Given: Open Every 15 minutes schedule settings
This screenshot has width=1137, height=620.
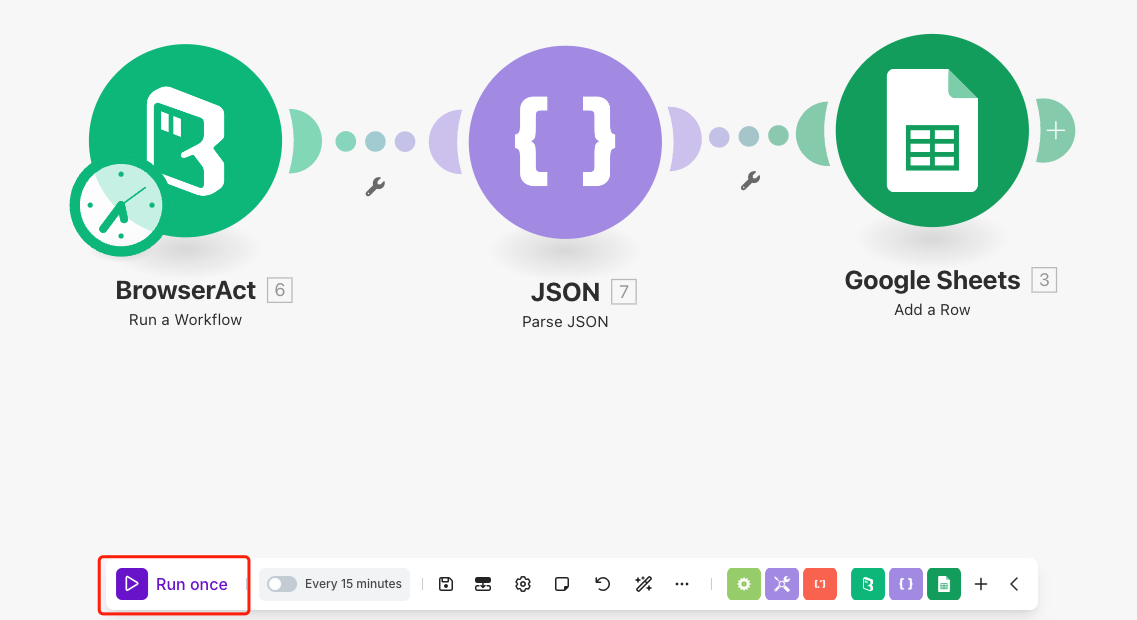Looking at the screenshot, I should point(353,584).
